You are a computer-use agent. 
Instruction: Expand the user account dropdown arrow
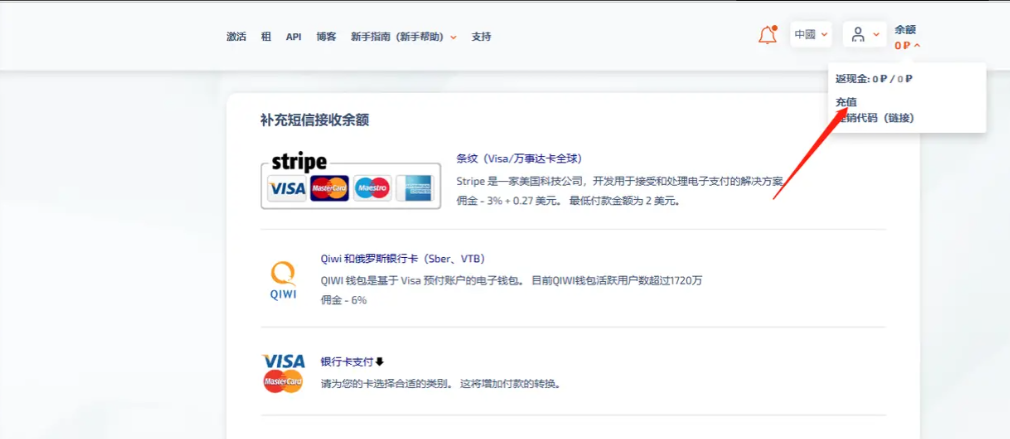876,35
